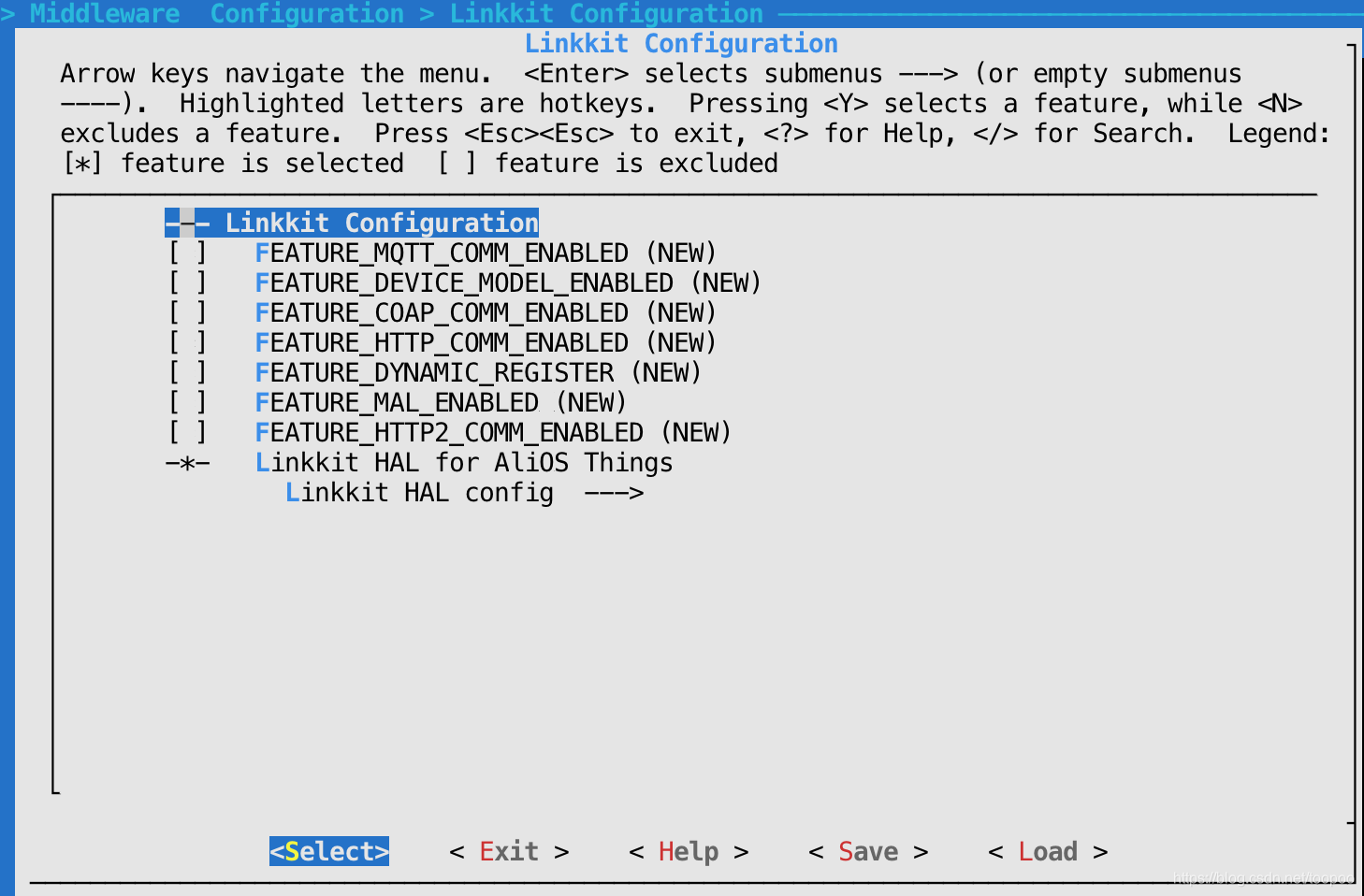
Task: Select the FEATURE_HTTP_COMM_ENABLED (NEW) label
Action: pyautogui.click(x=486, y=343)
